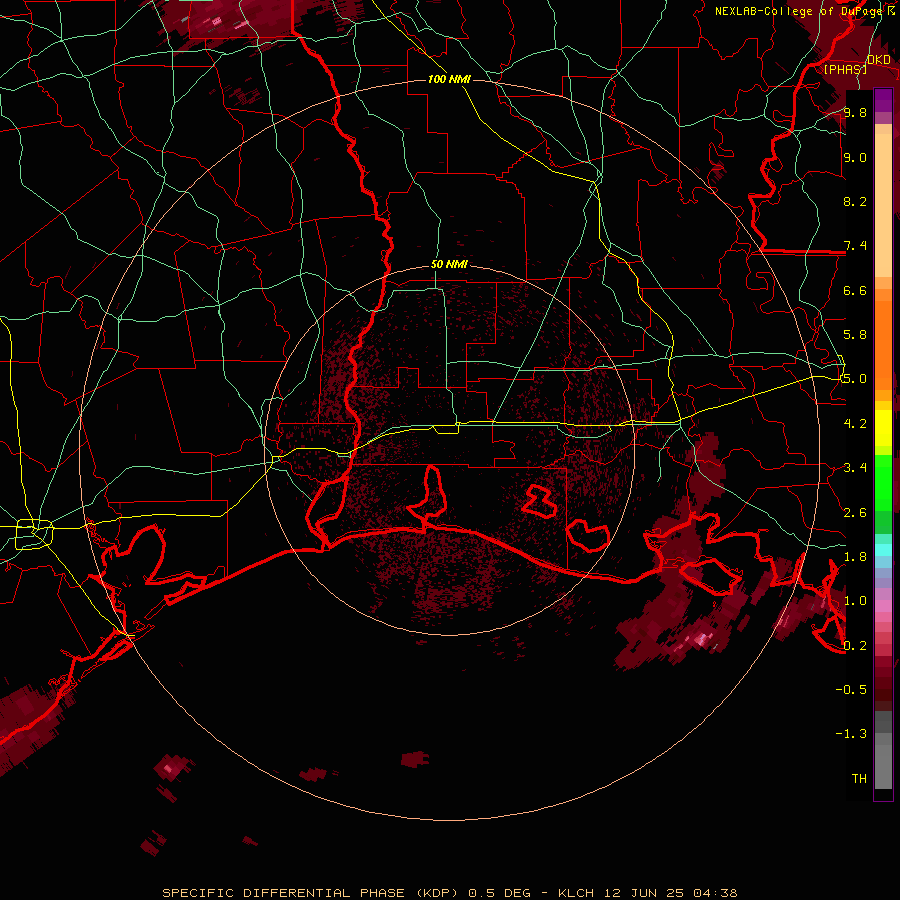Click the 4.2 scale value

855,424
